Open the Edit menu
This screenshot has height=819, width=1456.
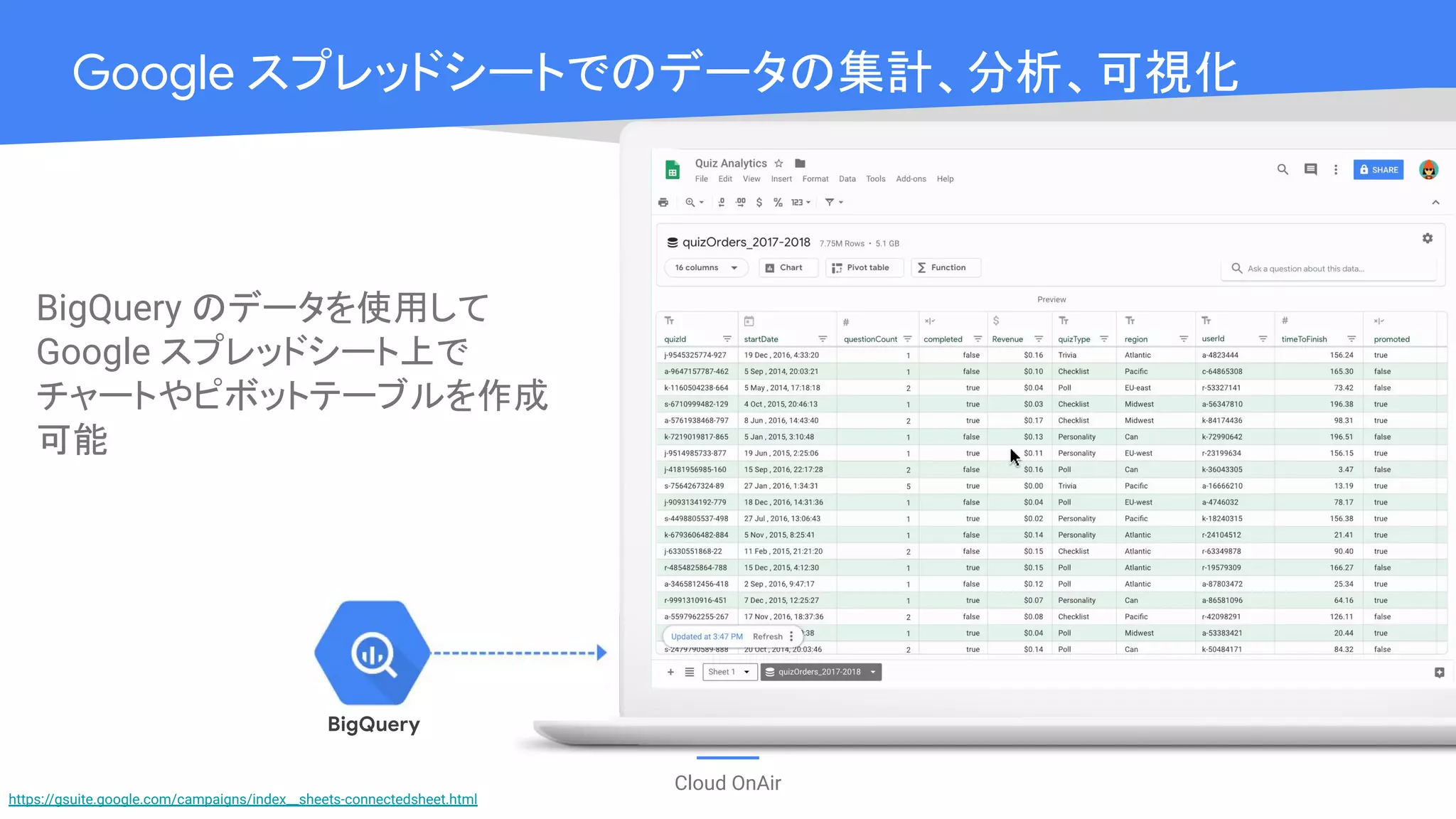pos(725,178)
